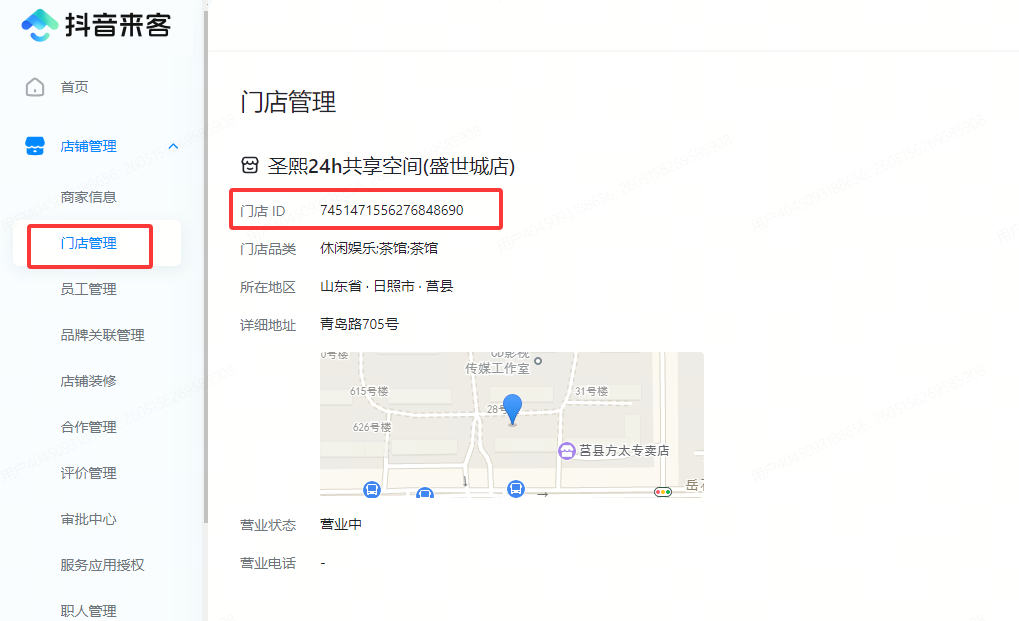Select 门店管理 submenu item
This screenshot has width=1019, height=621.
88,243
